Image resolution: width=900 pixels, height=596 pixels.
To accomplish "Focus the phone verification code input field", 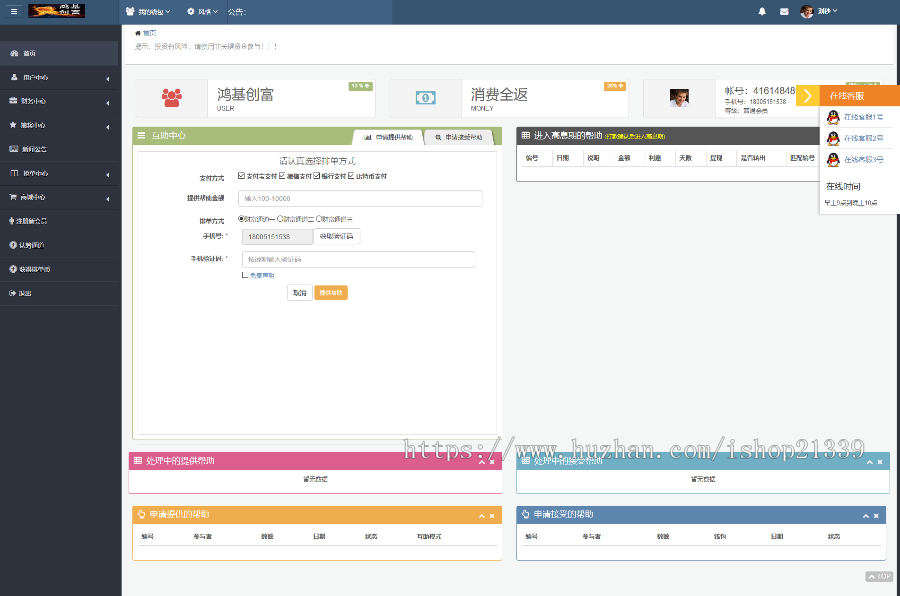I will [358, 260].
